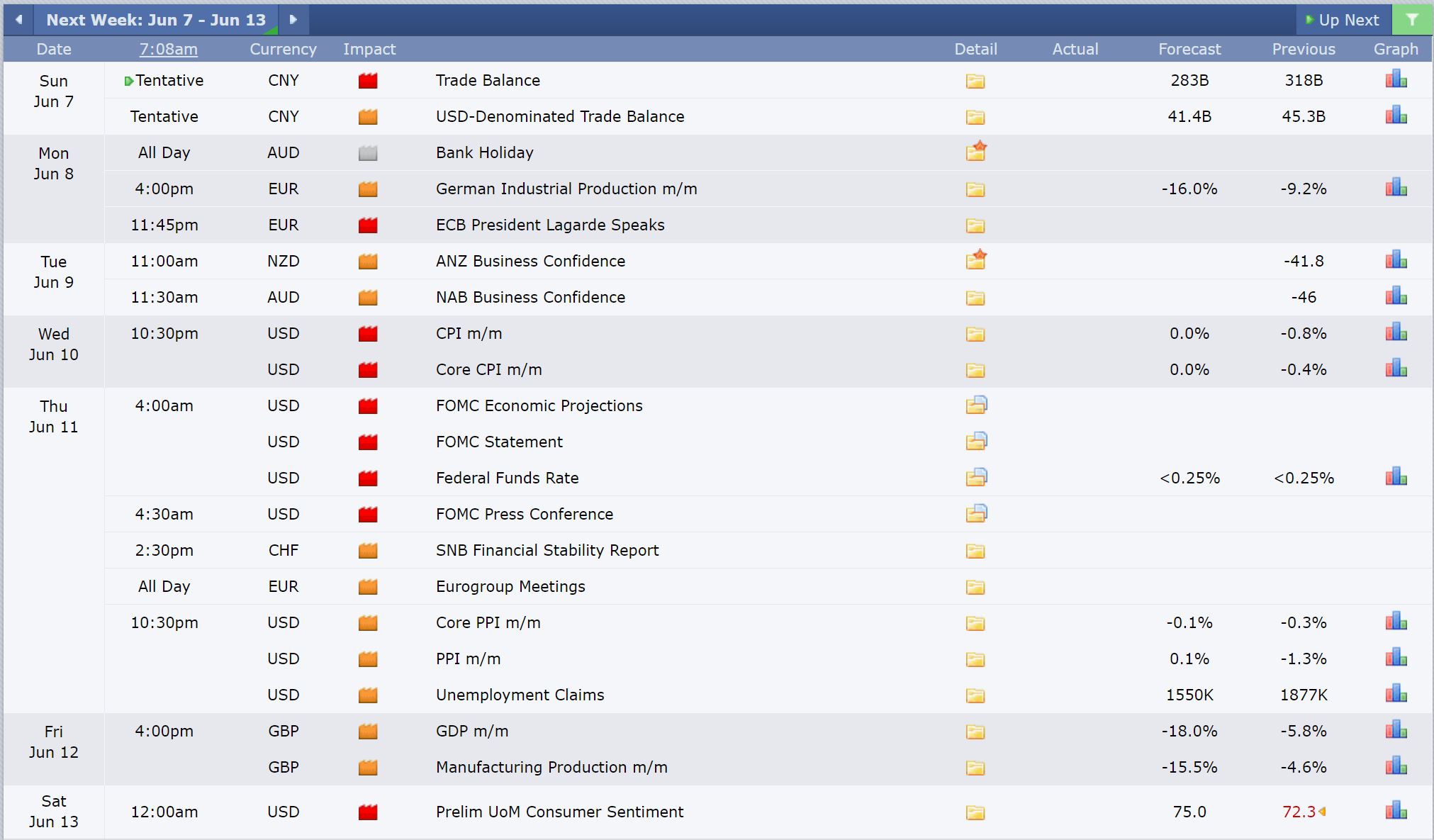View graph for Core CPI m/m
The image size is (1434, 840).
1396,368
